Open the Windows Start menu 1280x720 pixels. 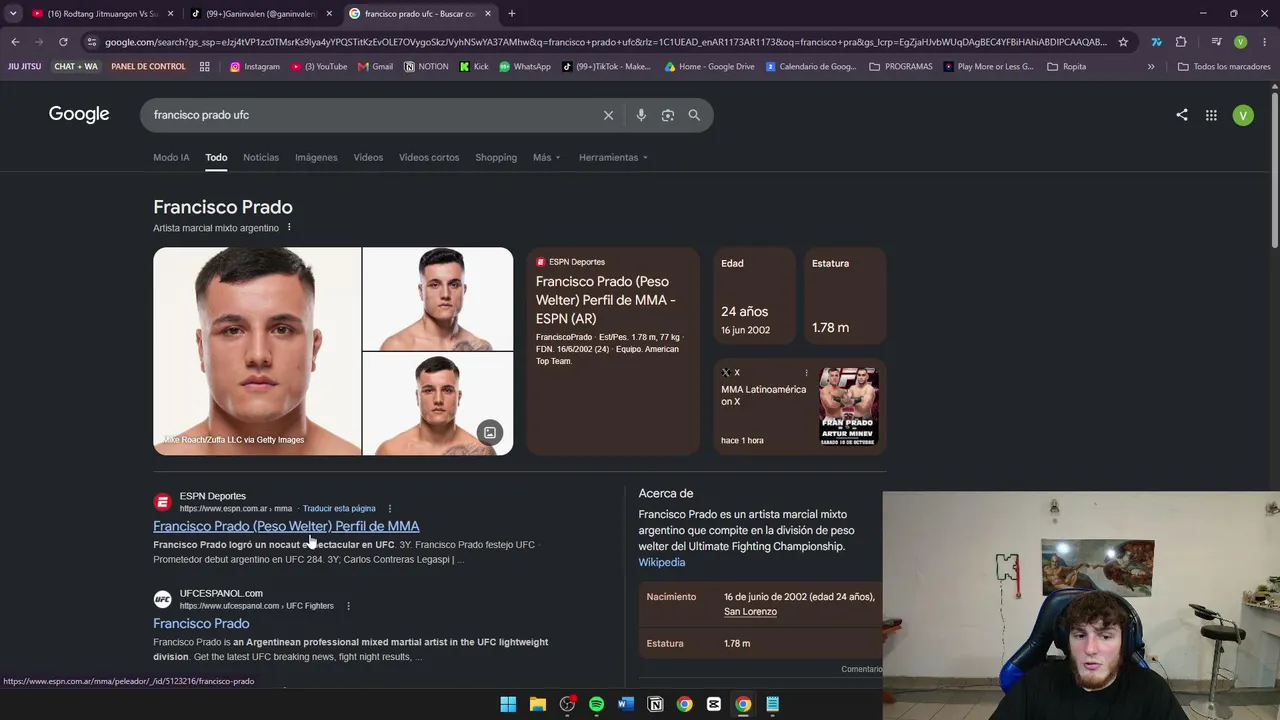point(508,704)
